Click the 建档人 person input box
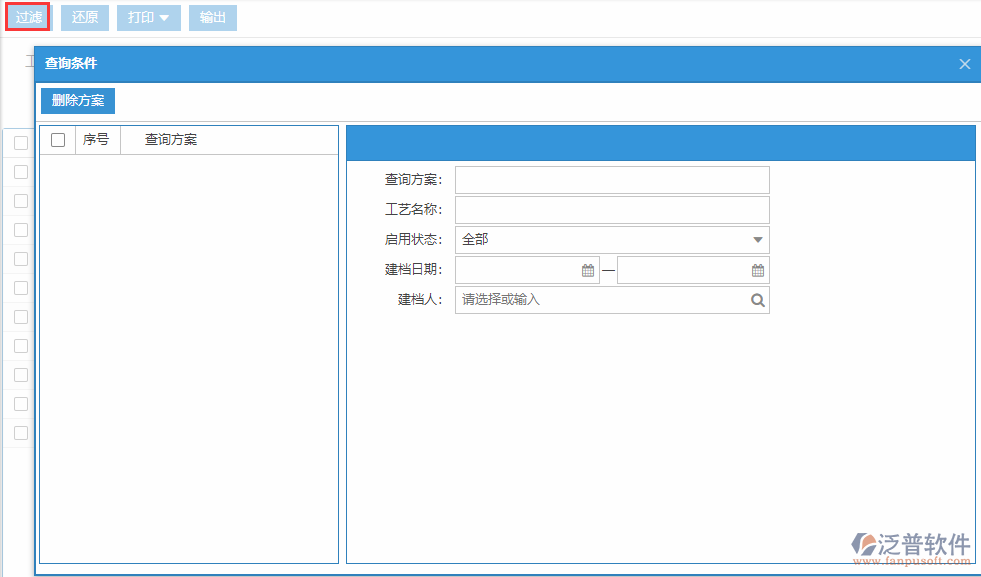This screenshot has height=577, width=981. [600, 300]
